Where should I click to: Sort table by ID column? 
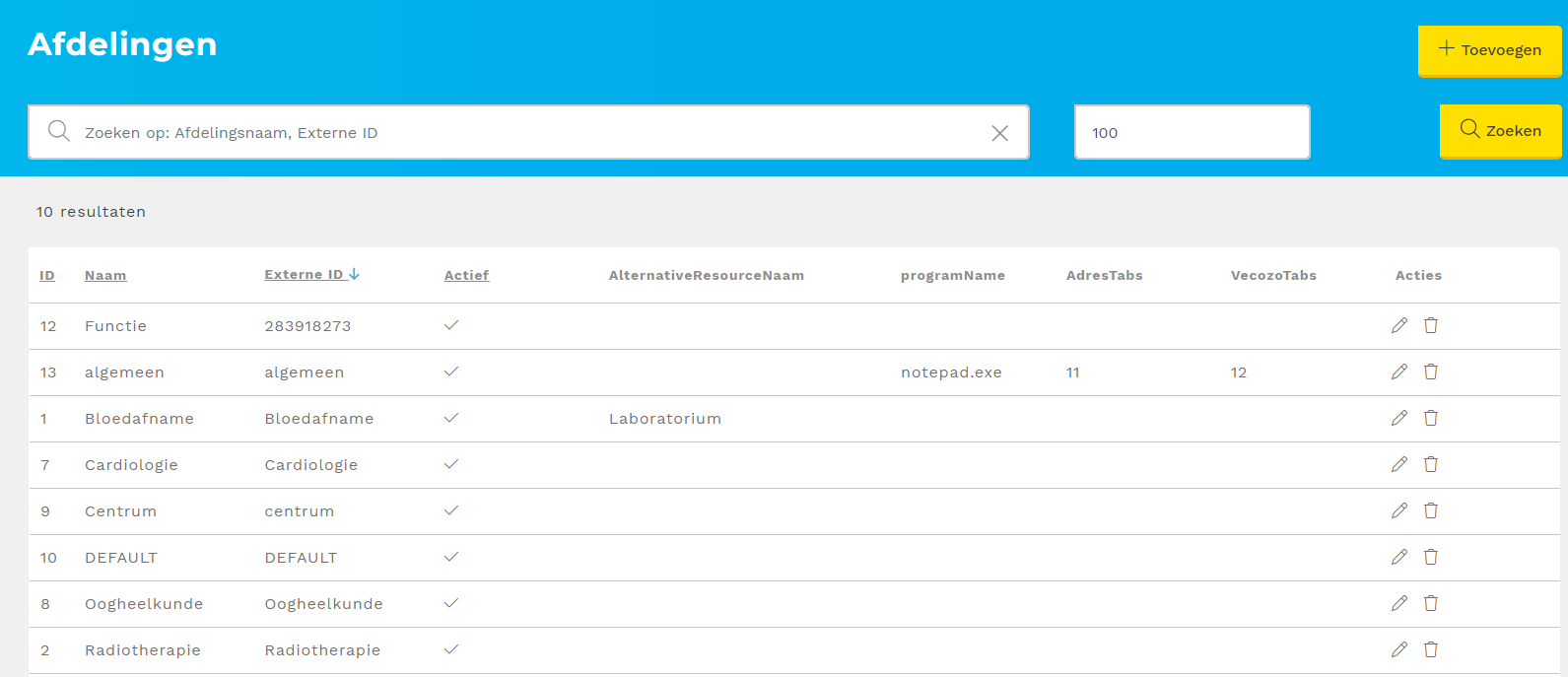(47, 276)
